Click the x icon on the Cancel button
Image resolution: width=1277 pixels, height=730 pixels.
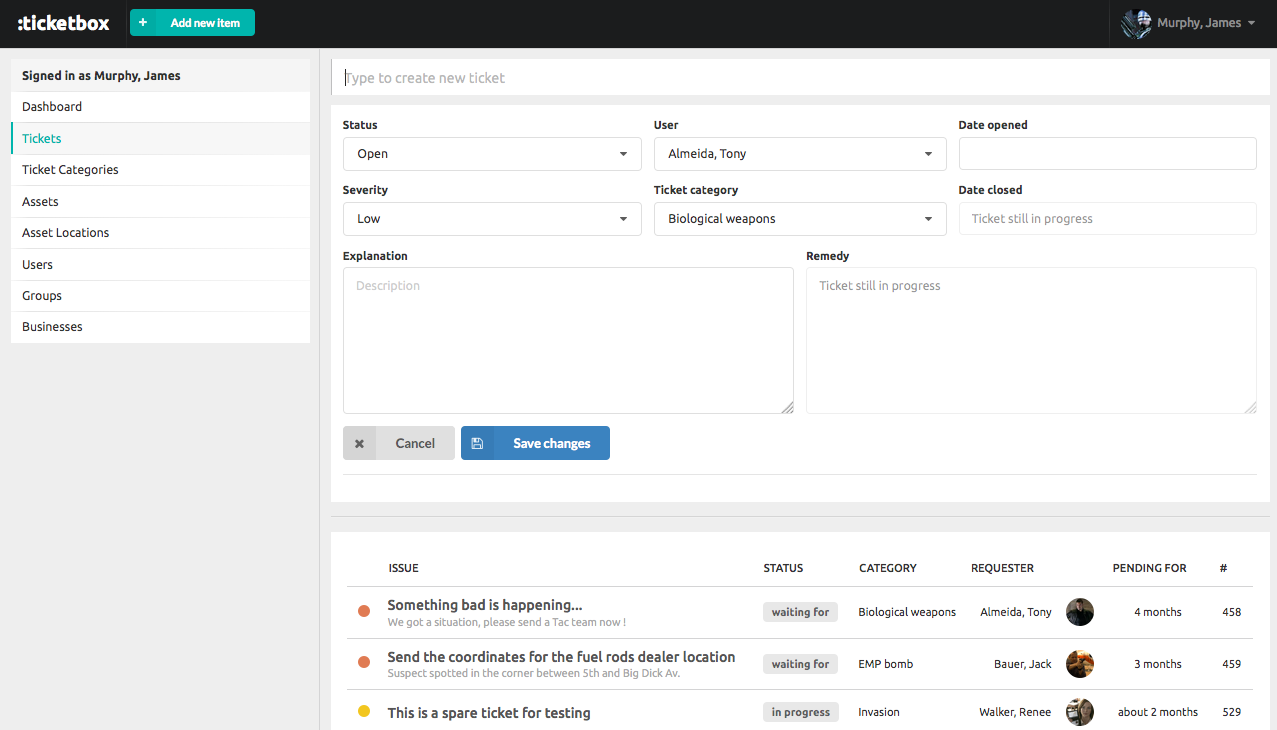tap(359, 443)
